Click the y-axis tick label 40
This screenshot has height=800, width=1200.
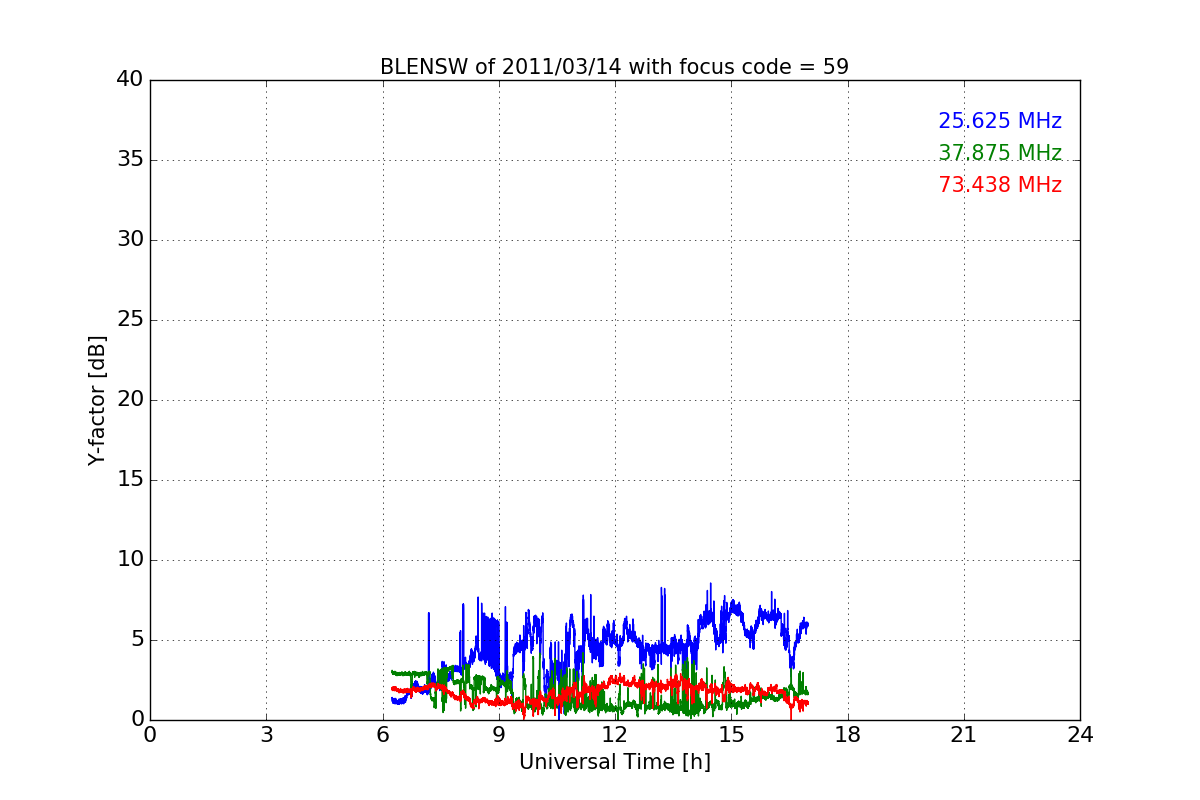click(130, 80)
